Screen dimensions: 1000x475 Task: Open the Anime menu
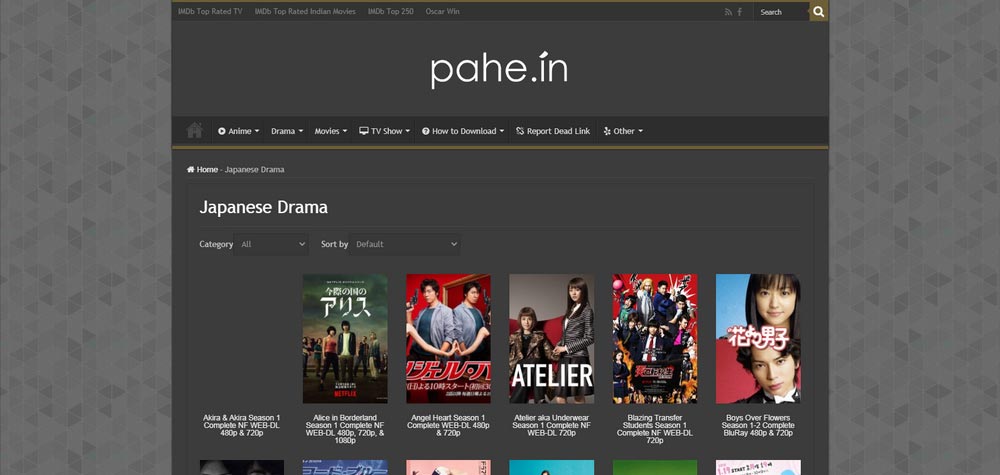click(239, 131)
